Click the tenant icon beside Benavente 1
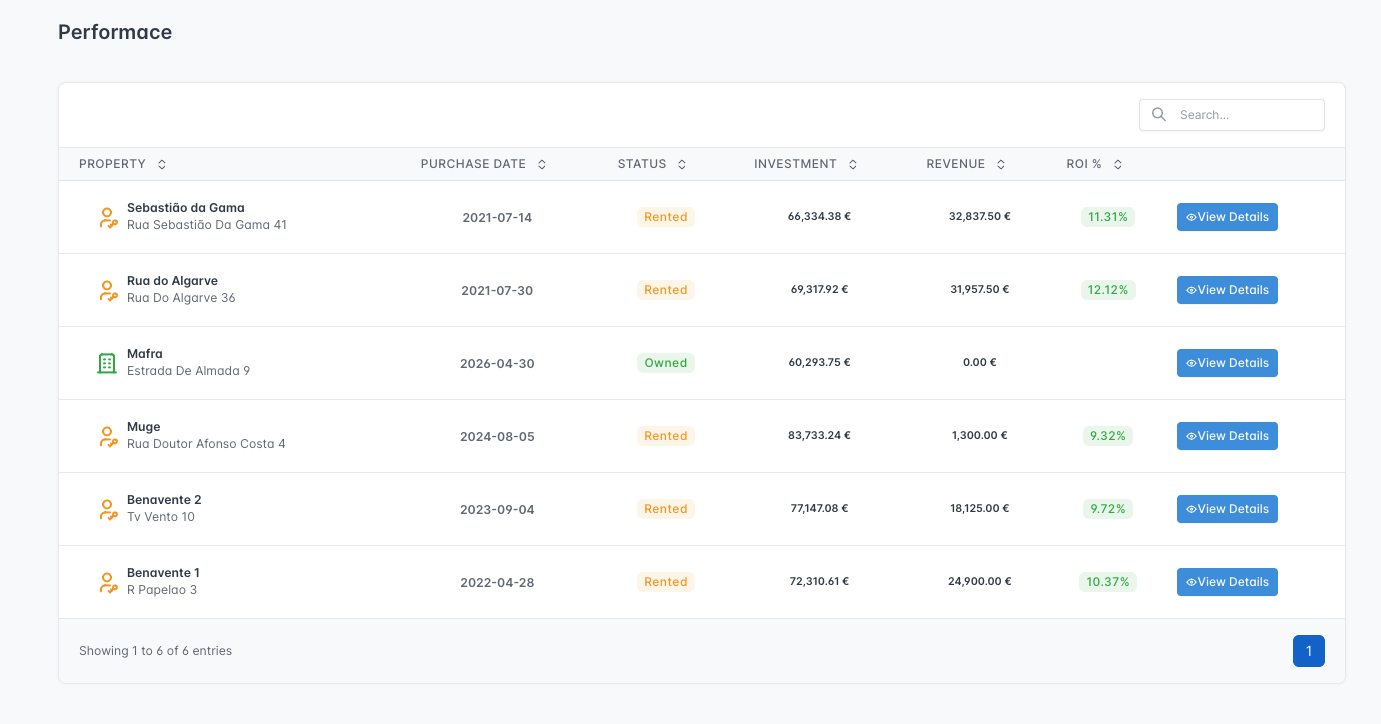 pyautogui.click(x=108, y=582)
